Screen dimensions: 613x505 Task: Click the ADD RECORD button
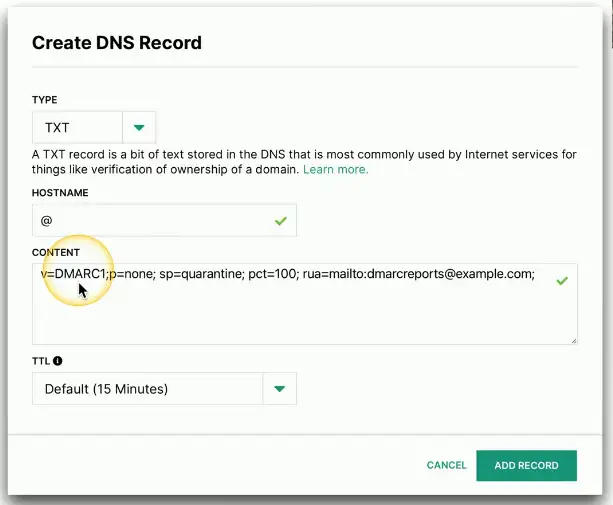525,465
